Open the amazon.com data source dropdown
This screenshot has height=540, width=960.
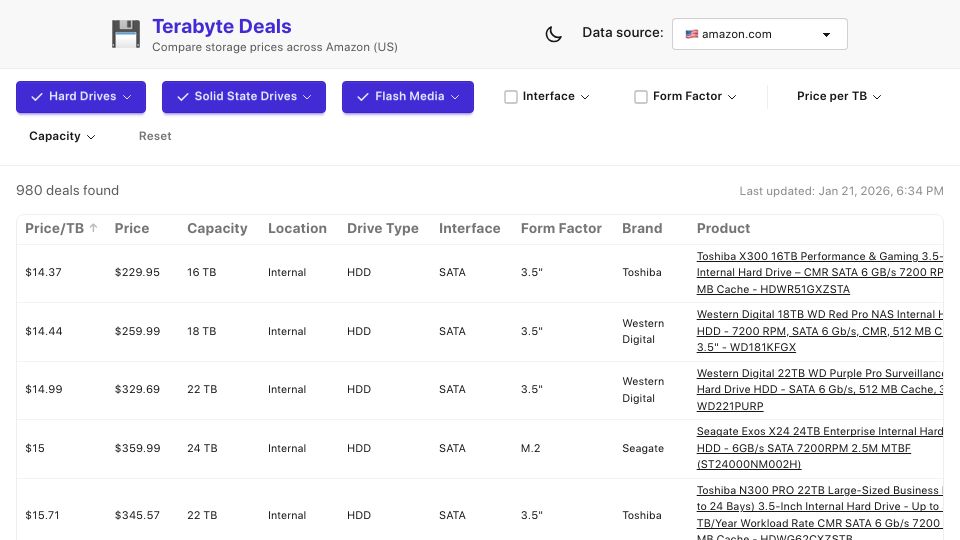(x=760, y=34)
